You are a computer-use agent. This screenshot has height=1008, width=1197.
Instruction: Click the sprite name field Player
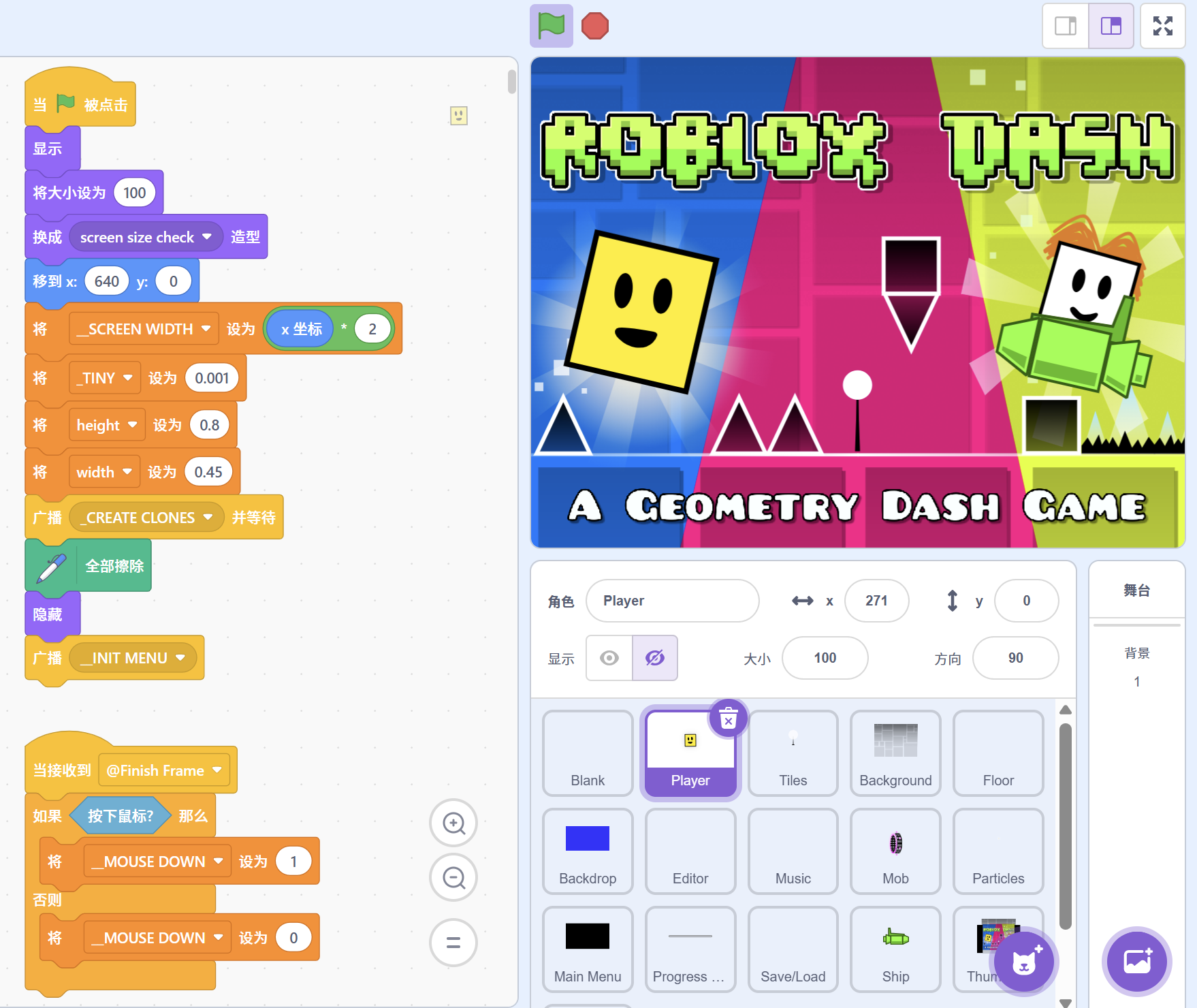pos(673,601)
